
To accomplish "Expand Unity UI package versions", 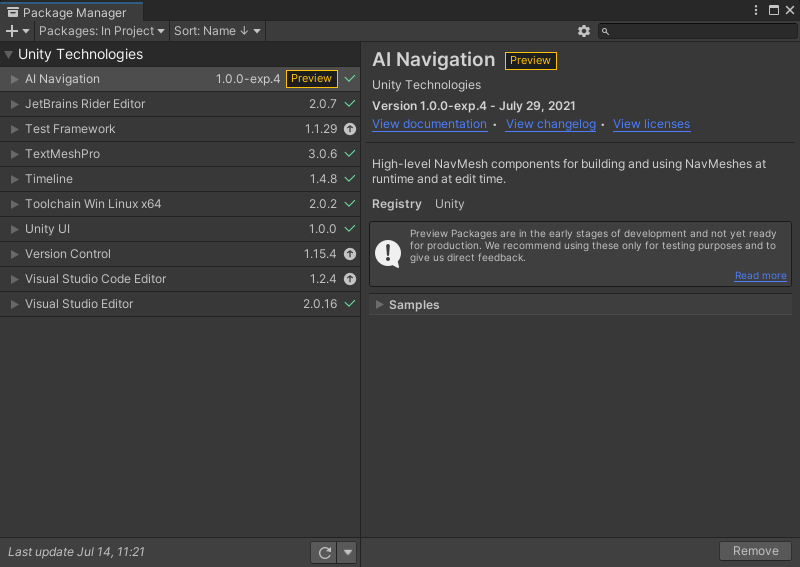I will tap(15, 229).
